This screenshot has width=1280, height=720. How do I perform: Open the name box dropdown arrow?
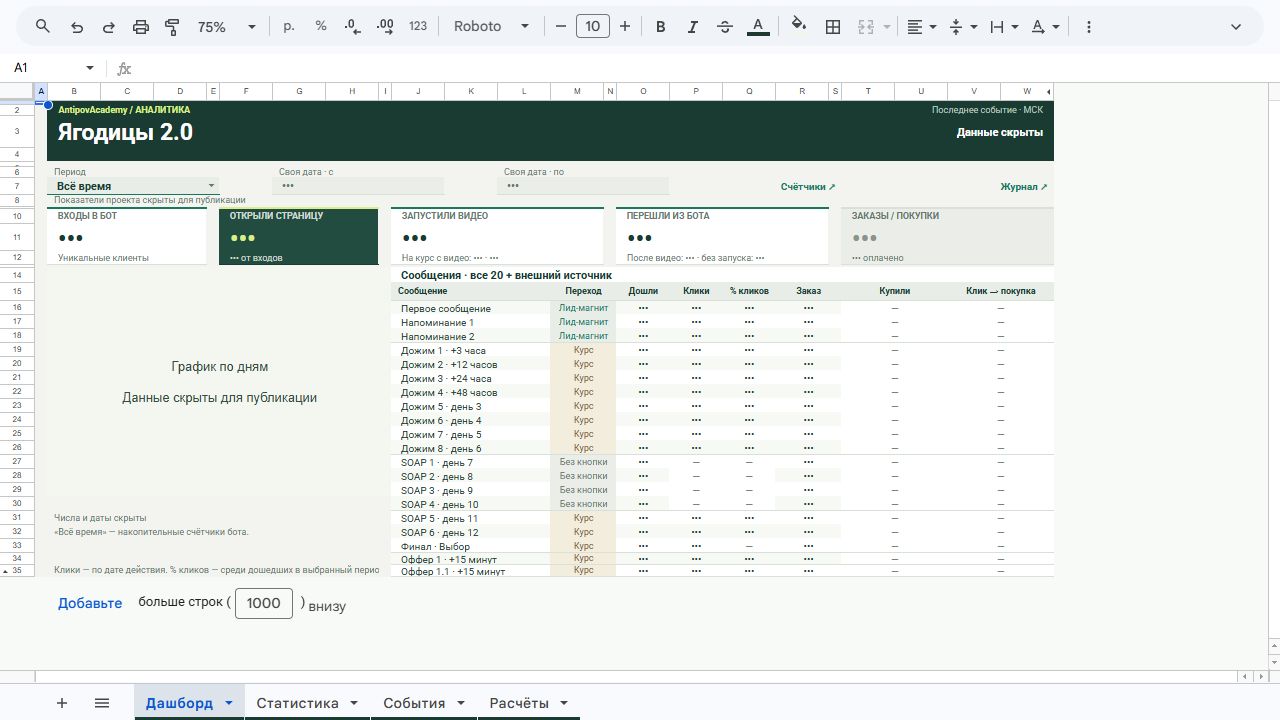[x=90, y=68]
